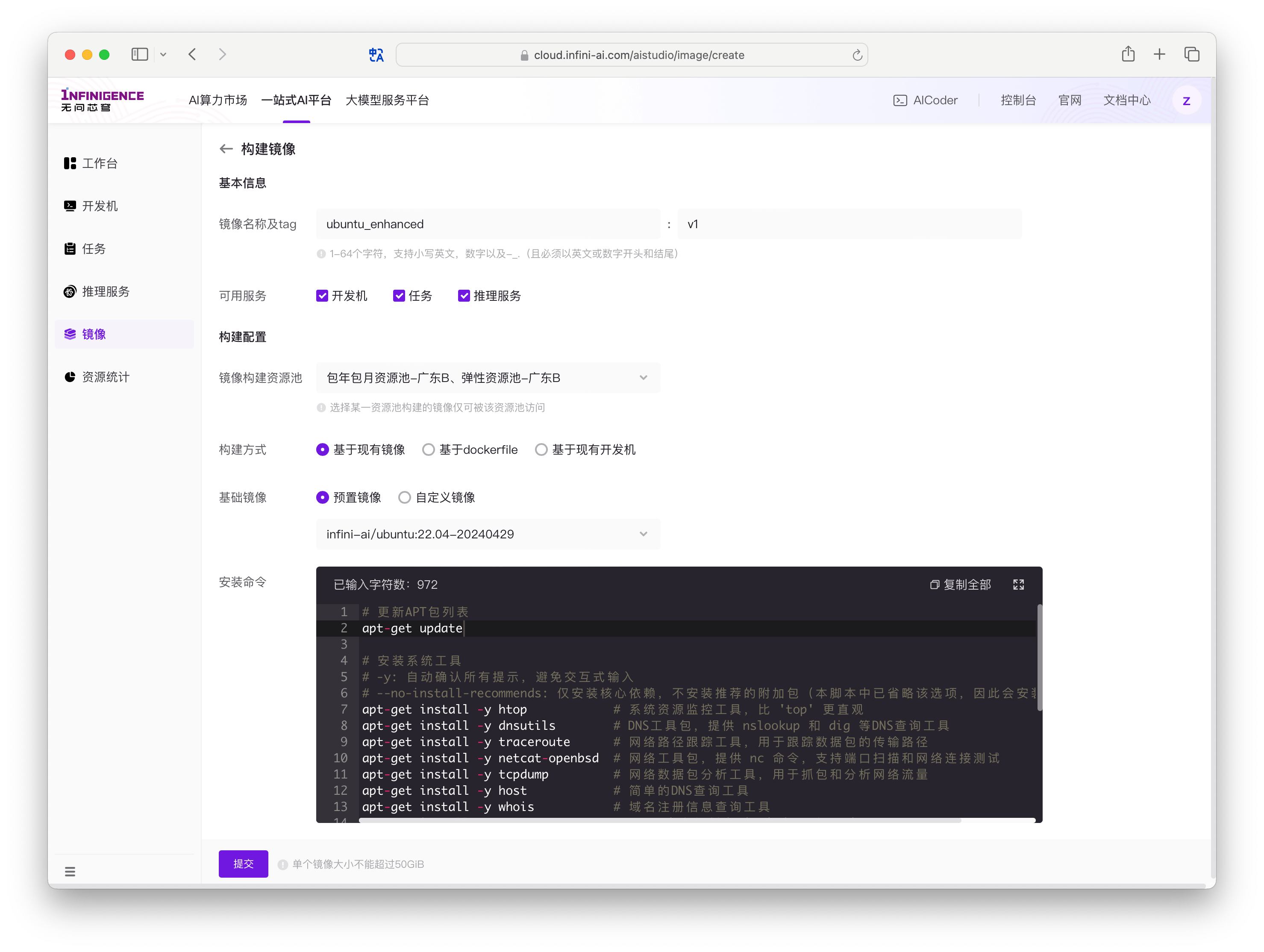Select the 镜像 layers icon
This screenshot has height=952, width=1264.
[x=70, y=334]
